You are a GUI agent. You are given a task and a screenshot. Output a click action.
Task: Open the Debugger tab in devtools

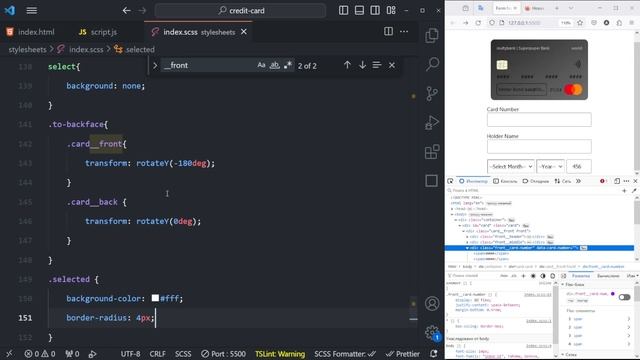(536, 181)
